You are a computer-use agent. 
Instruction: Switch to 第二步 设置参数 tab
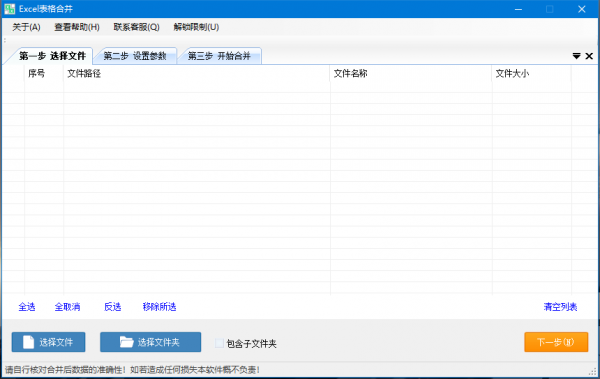point(135,56)
